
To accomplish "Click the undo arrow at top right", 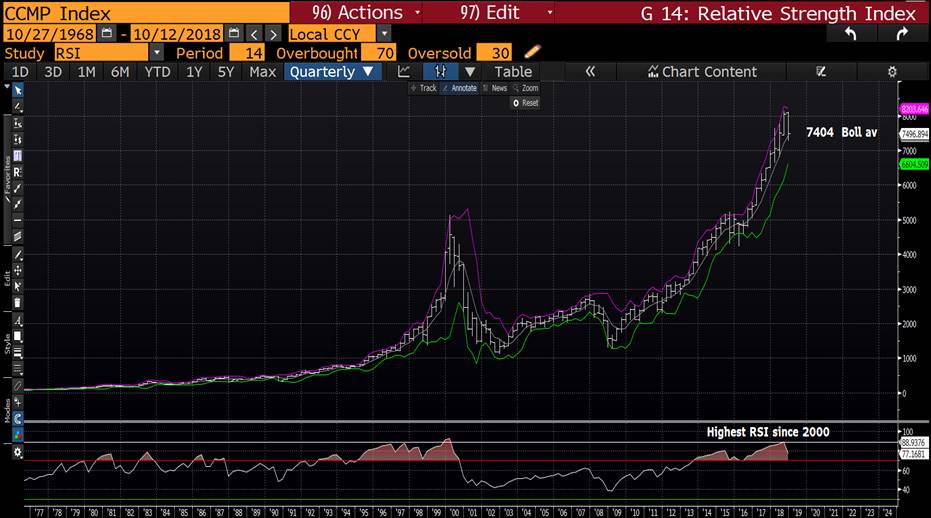I will 850,34.
